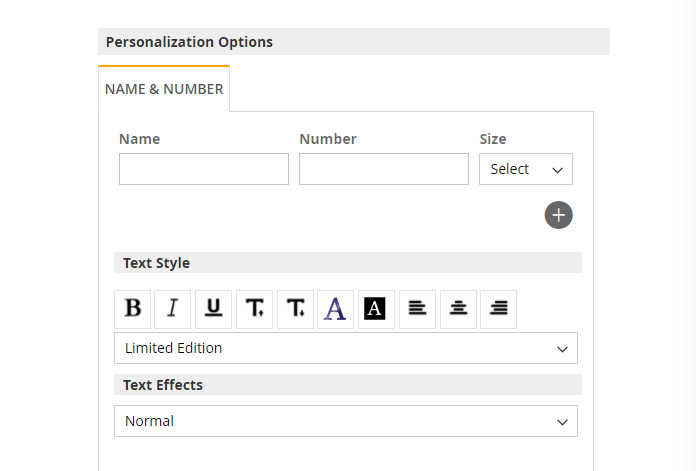696x471 pixels.
Task: Align text to the left
Action: pyautogui.click(x=417, y=309)
